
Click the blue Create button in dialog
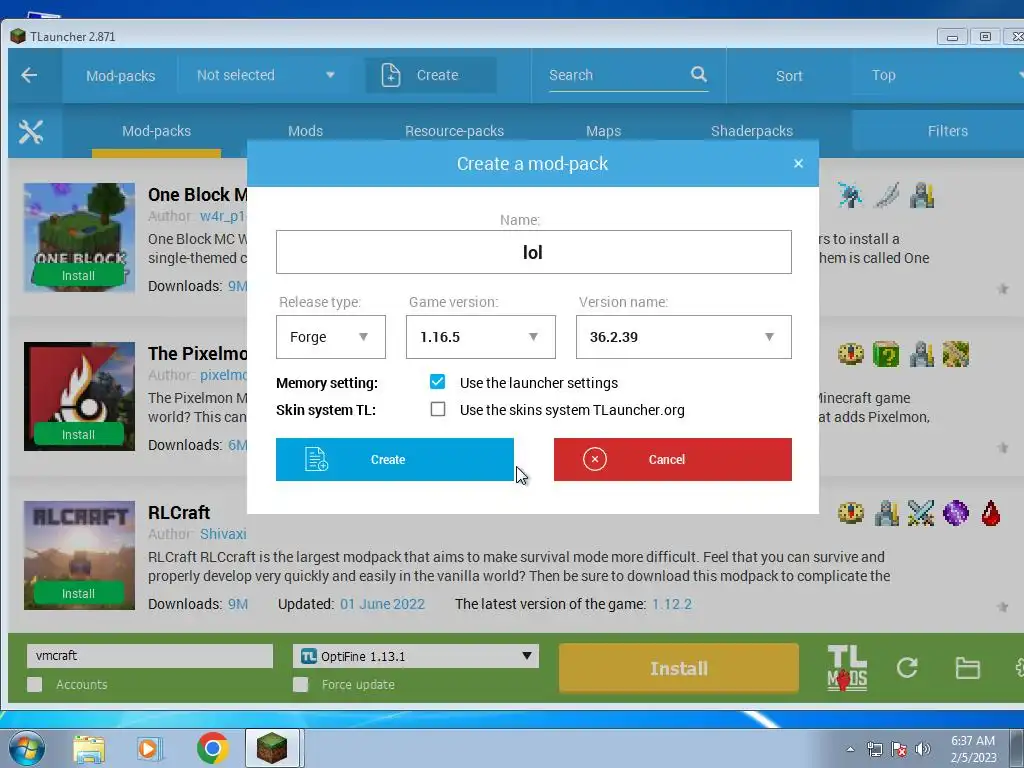click(394, 460)
